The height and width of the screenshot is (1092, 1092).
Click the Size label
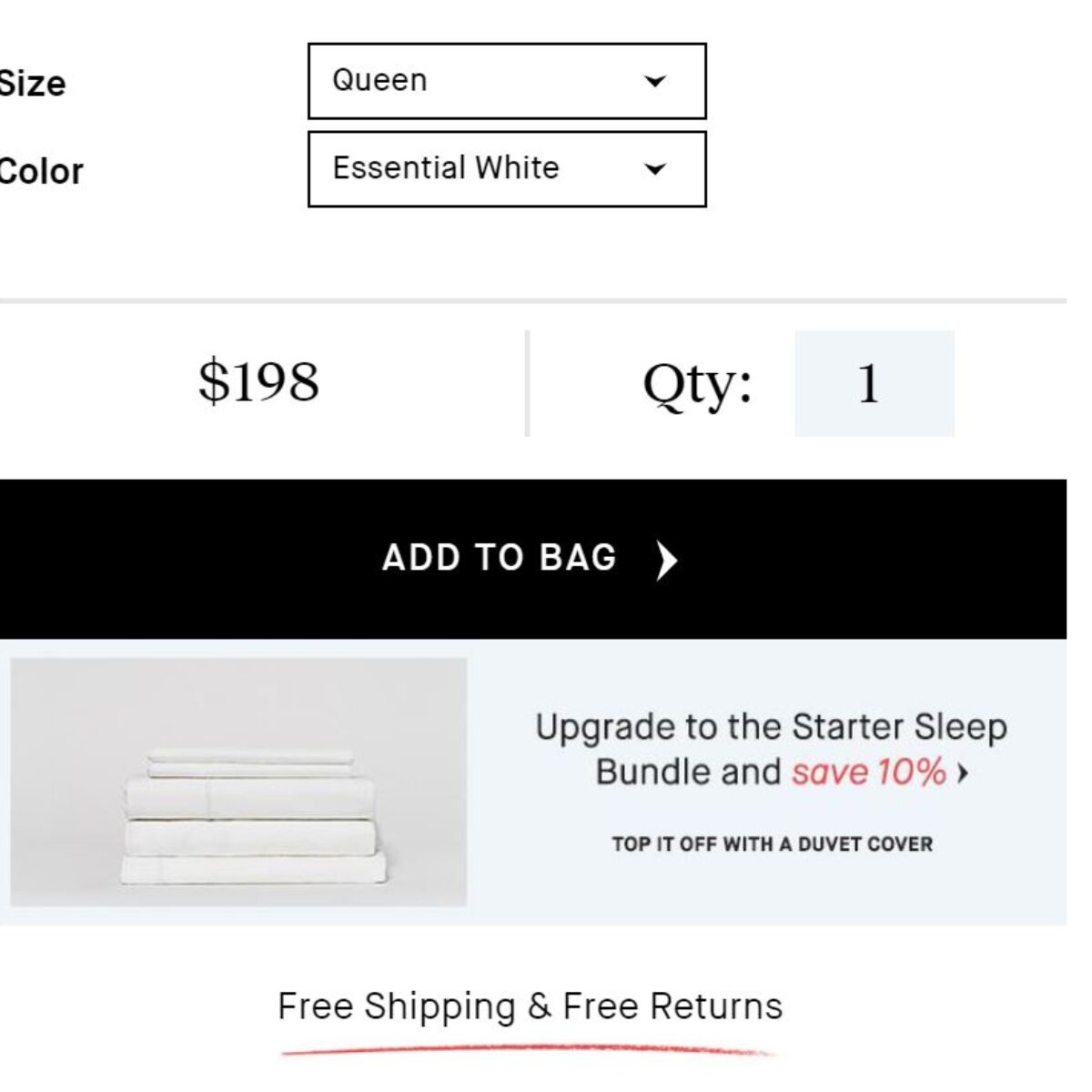[x=32, y=84]
